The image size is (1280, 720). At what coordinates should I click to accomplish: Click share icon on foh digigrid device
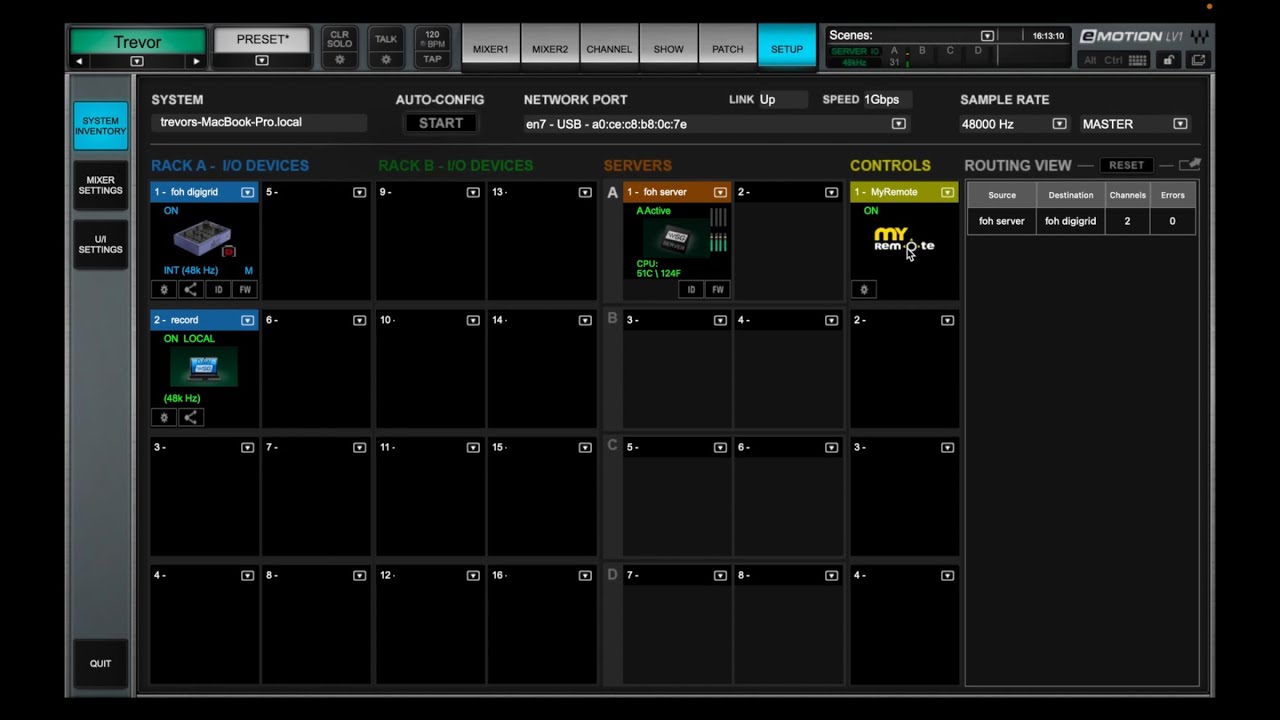click(191, 289)
